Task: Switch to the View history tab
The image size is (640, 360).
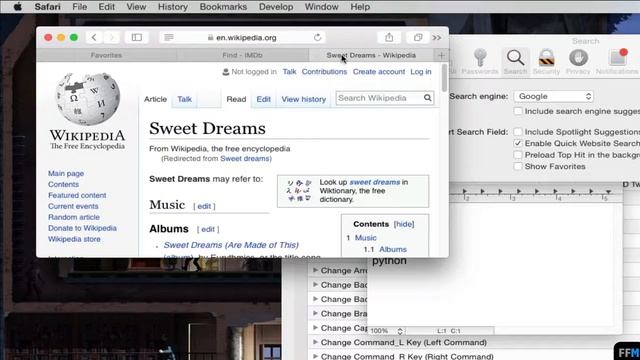Action: coord(304,99)
